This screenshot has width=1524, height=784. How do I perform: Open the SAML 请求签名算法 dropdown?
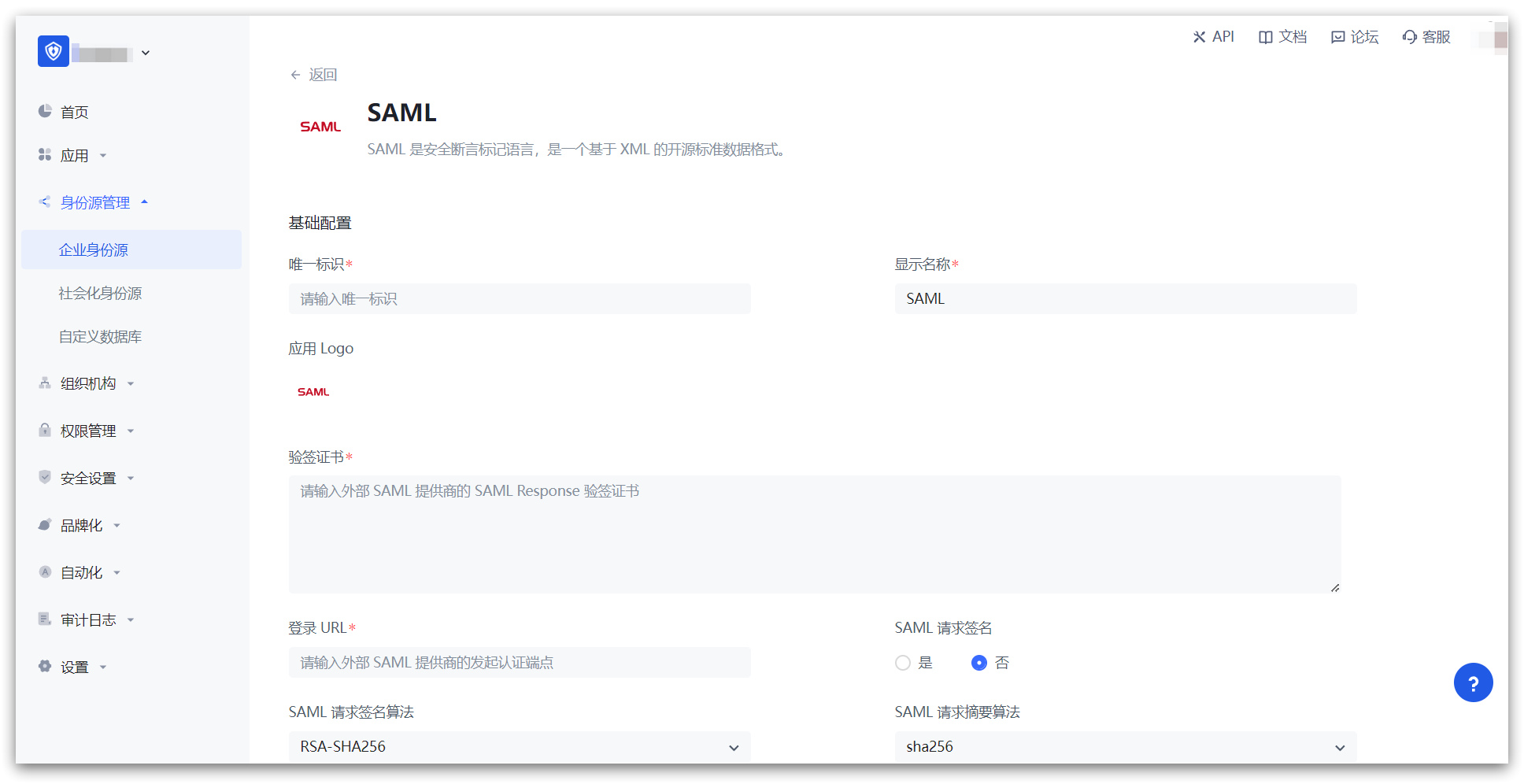tap(519, 746)
